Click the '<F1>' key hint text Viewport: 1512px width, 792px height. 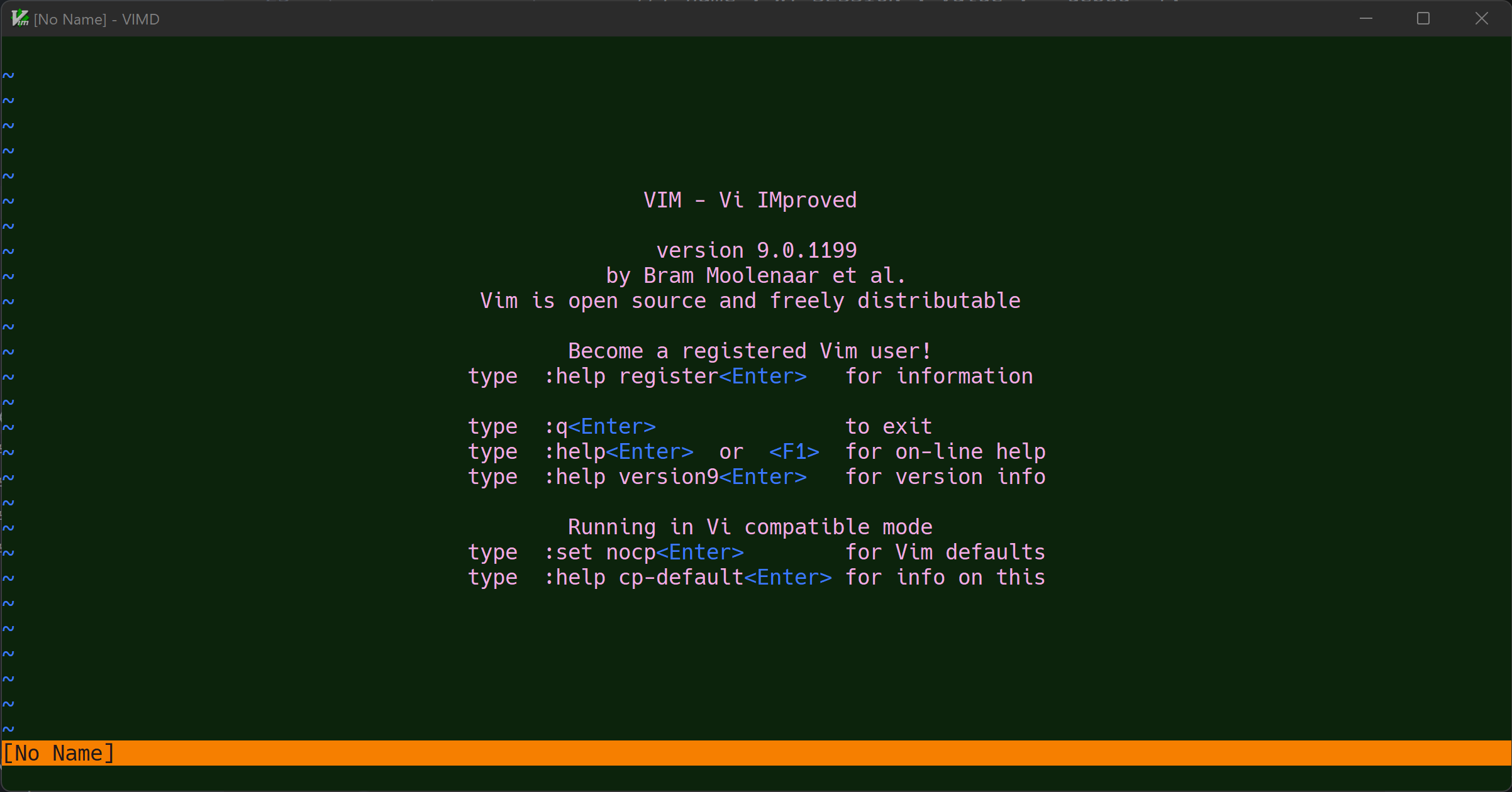pos(794,451)
